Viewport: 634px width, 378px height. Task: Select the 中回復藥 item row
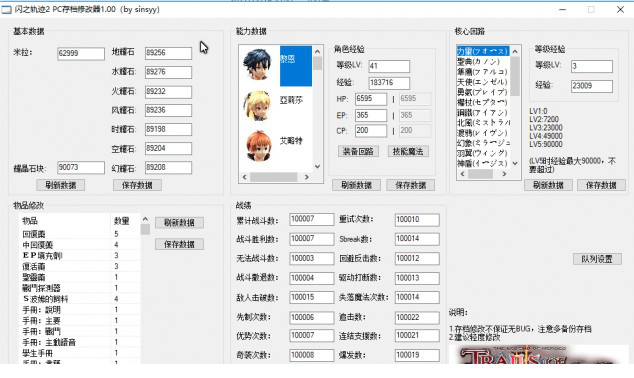(x=79, y=245)
